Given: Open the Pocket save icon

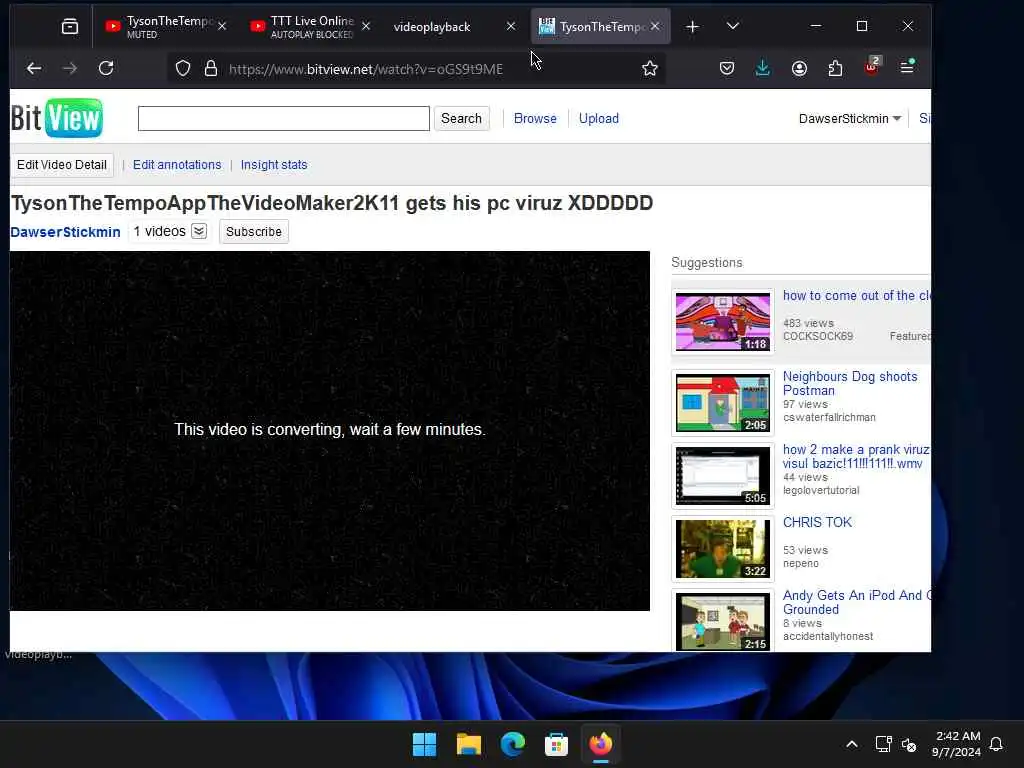Looking at the screenshot, I should (726, 69).
